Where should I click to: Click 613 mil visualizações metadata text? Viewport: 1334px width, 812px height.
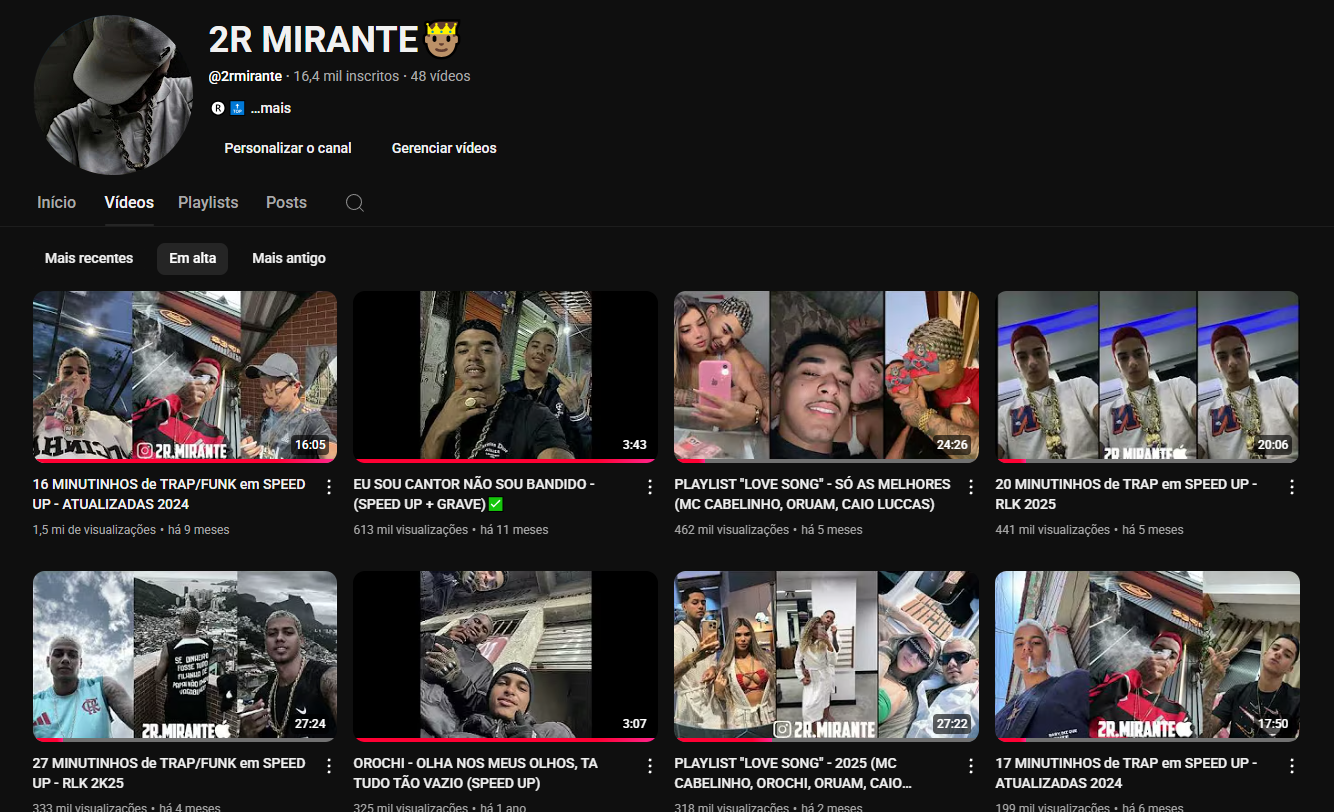411,530
